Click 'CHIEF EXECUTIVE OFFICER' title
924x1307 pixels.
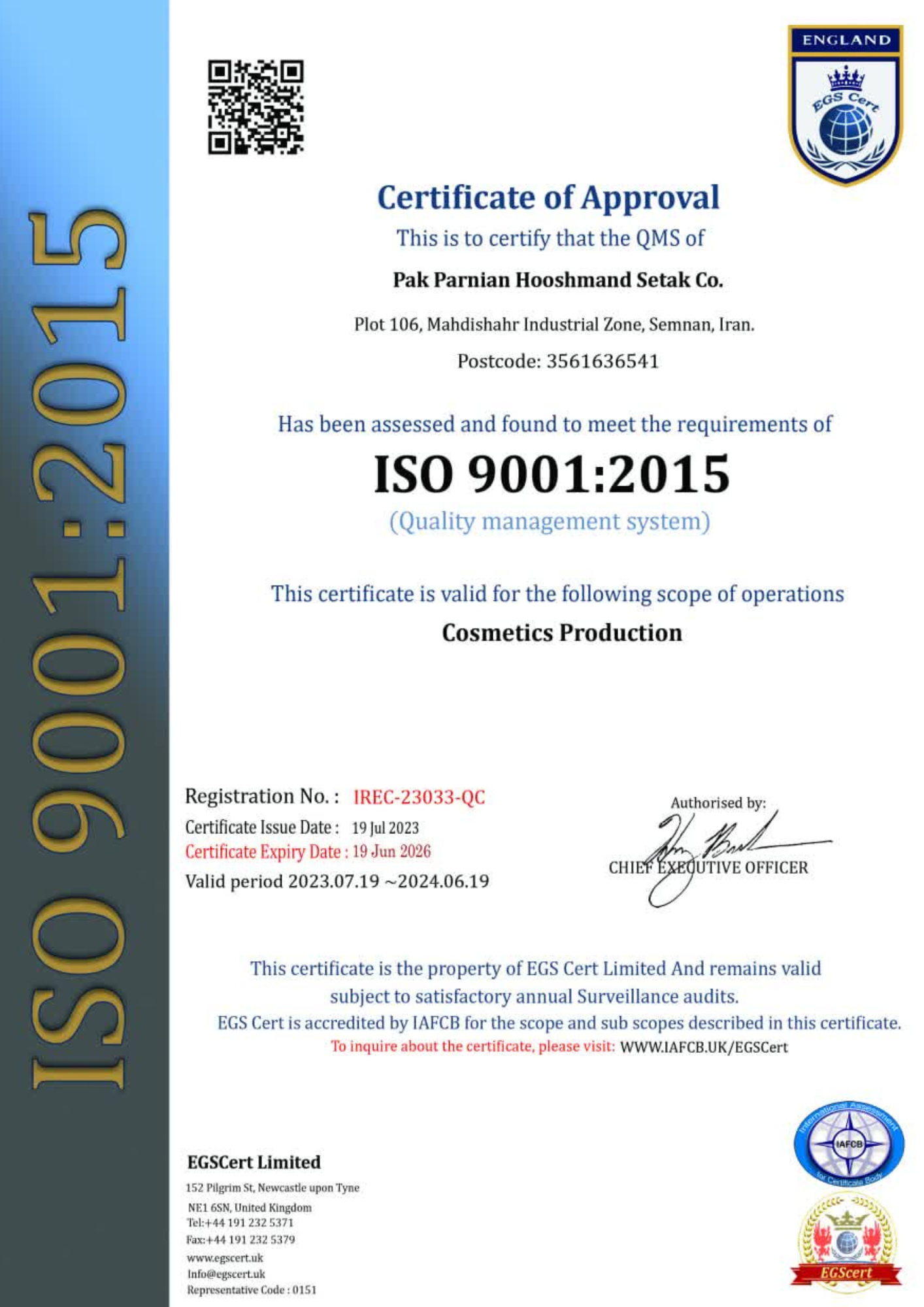tap(708, 868)
